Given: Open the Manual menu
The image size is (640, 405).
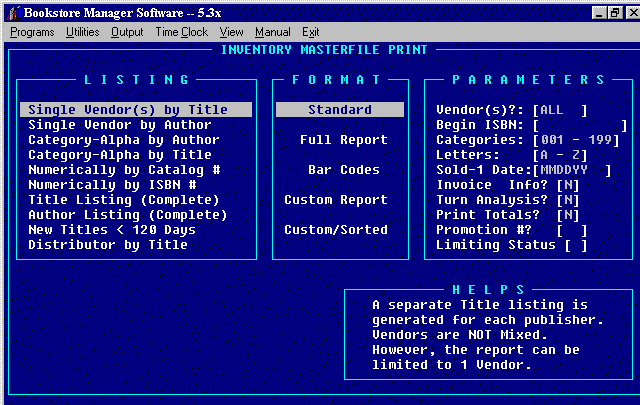Looking at the screenshot, I should tap(273, 32).
